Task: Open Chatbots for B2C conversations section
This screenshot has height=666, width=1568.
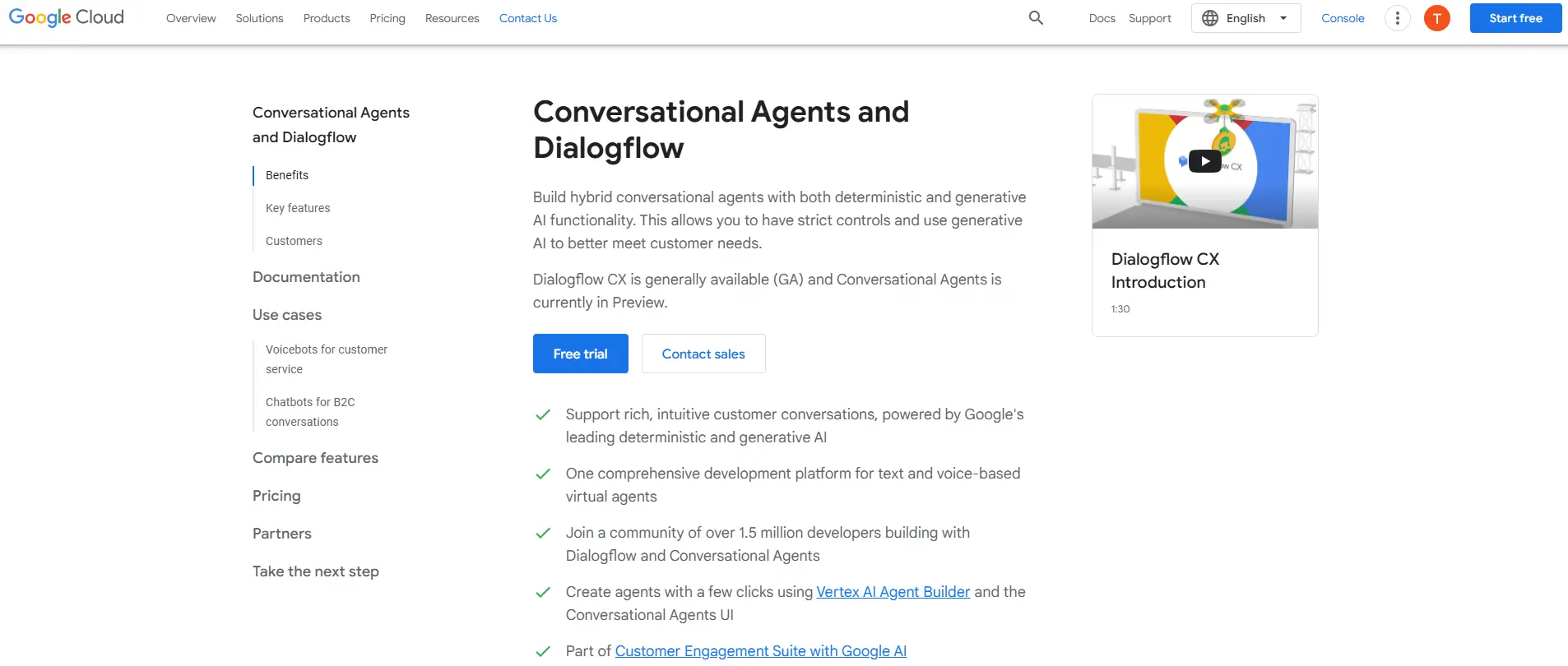Action: click(x=310, y=412)
